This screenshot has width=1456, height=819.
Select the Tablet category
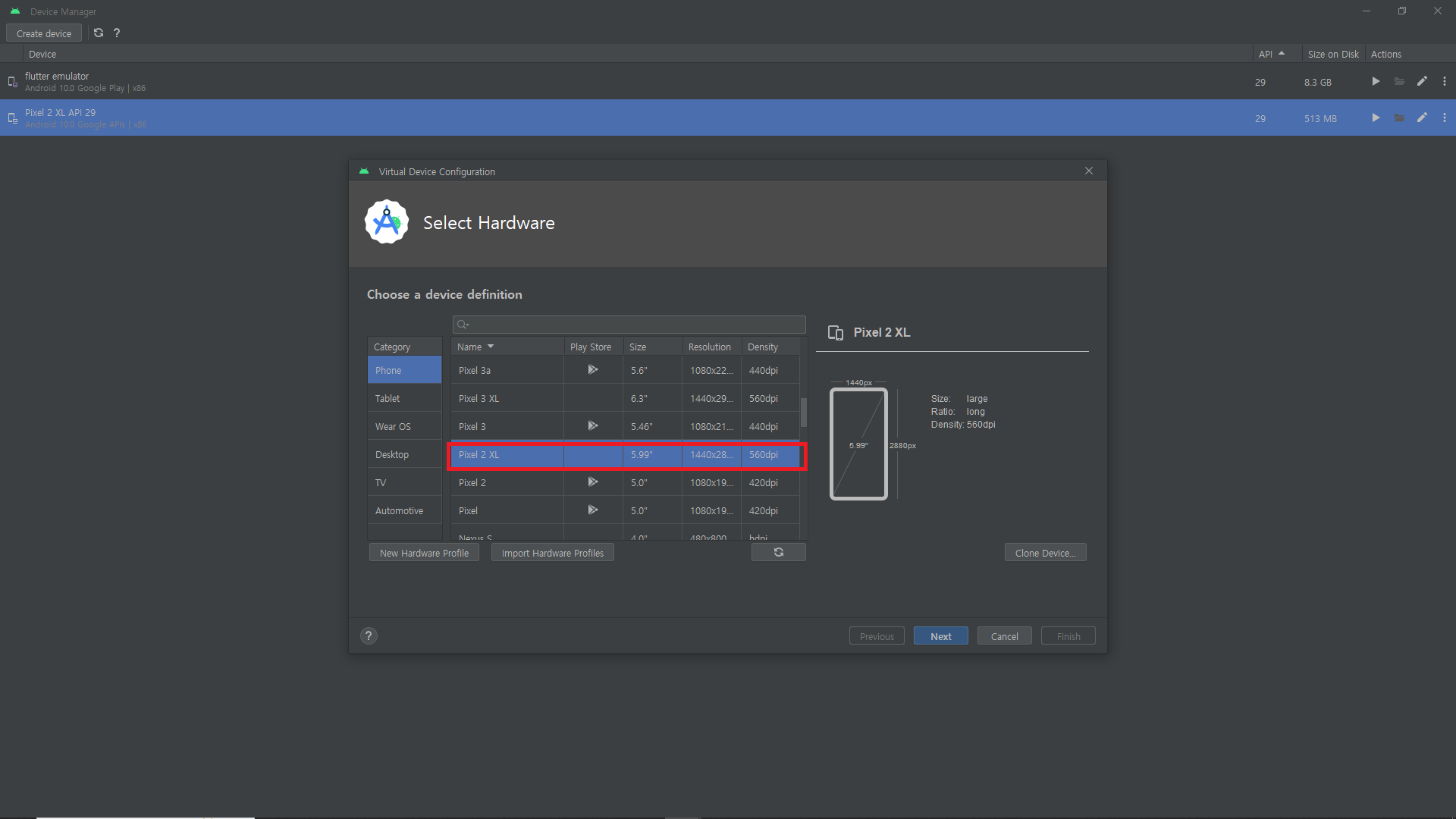point(404,398)
